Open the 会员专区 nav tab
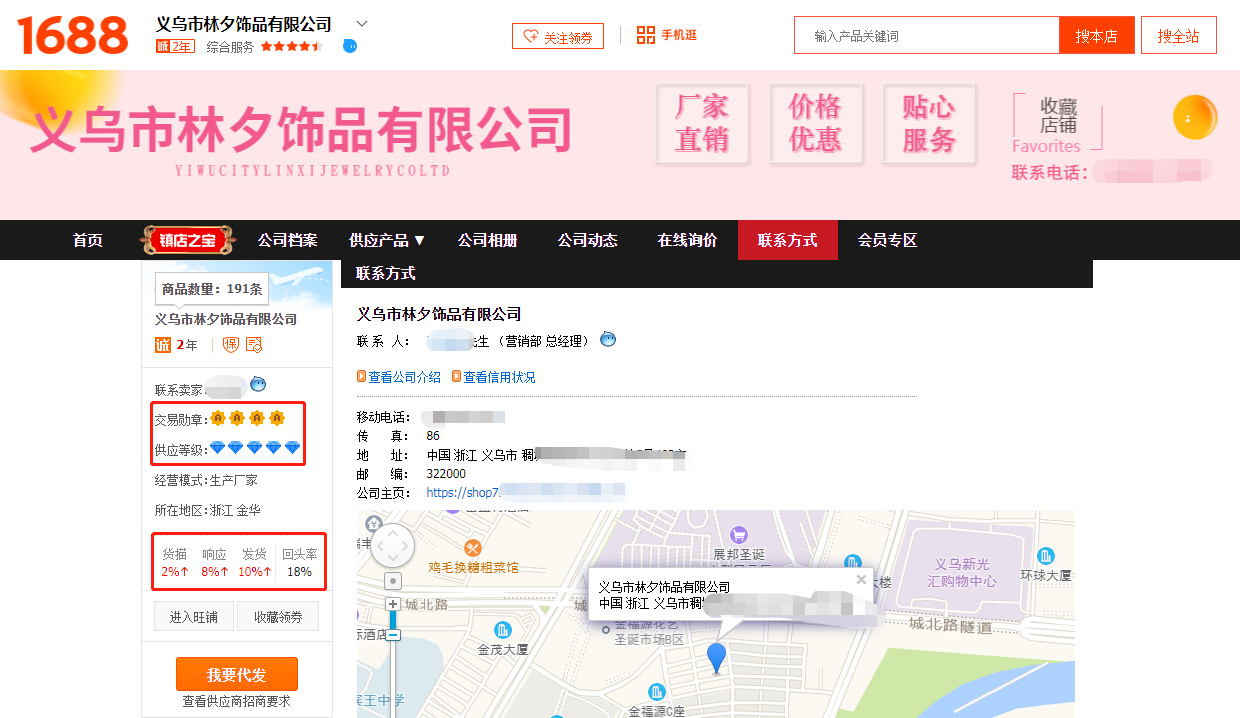This screenshot has width=1240, height=718. click(887, 240)
